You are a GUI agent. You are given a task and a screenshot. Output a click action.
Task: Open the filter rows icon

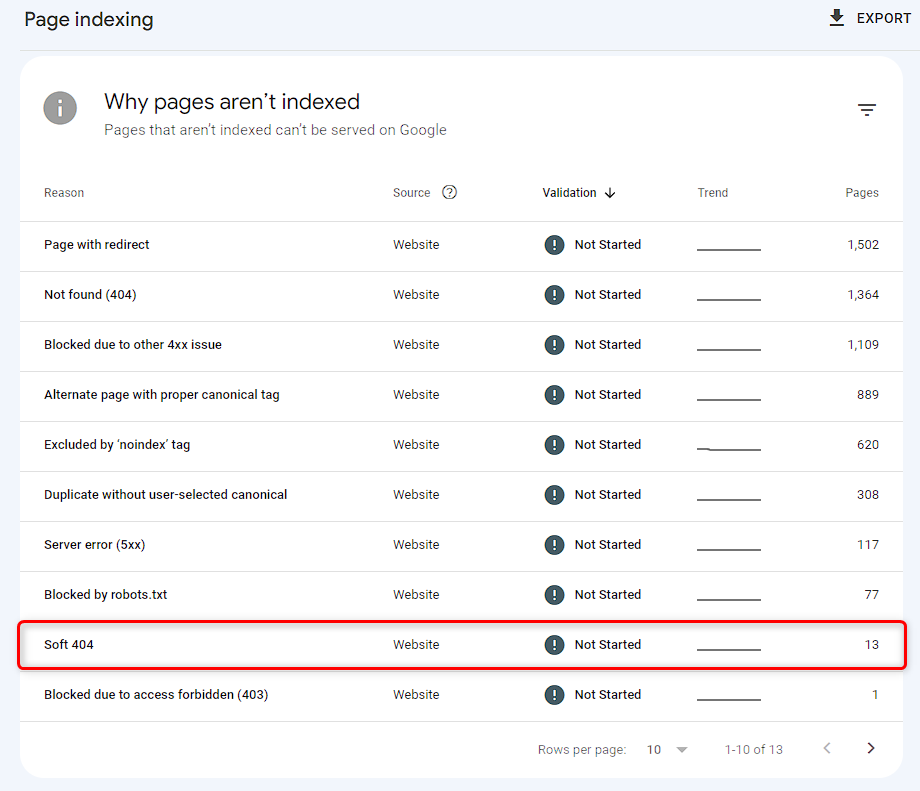[867, 110]
